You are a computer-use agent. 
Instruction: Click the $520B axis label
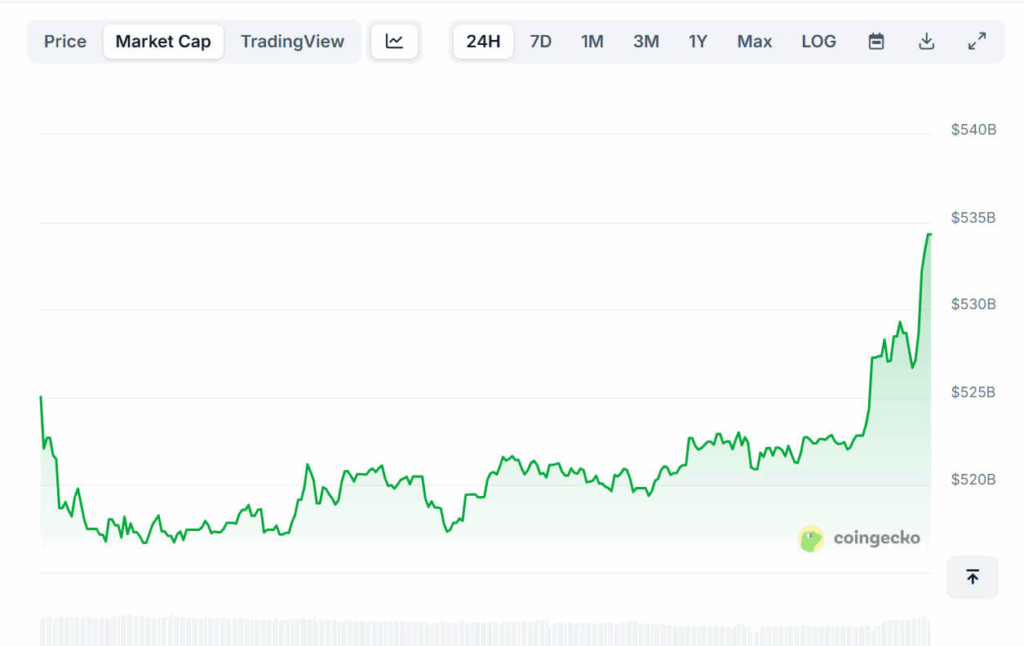pos(973,479)
